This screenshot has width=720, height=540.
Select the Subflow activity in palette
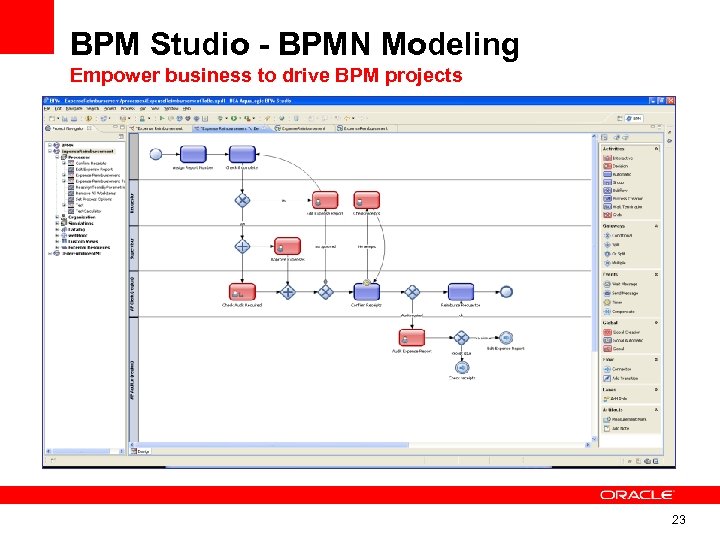[615, 191]
